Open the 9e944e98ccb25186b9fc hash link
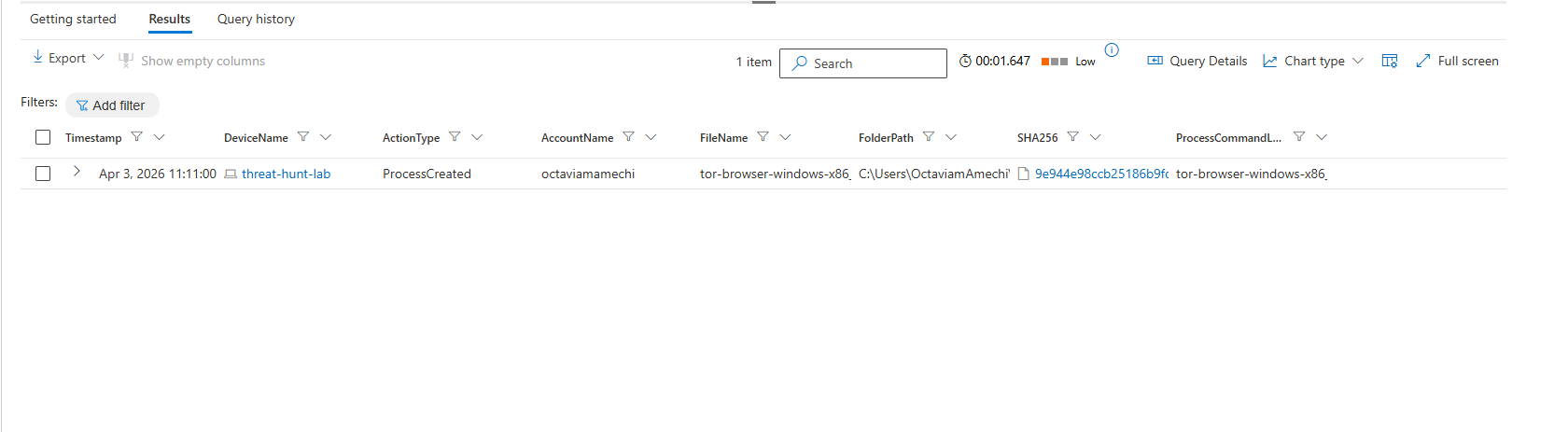 coord(1101,174)
